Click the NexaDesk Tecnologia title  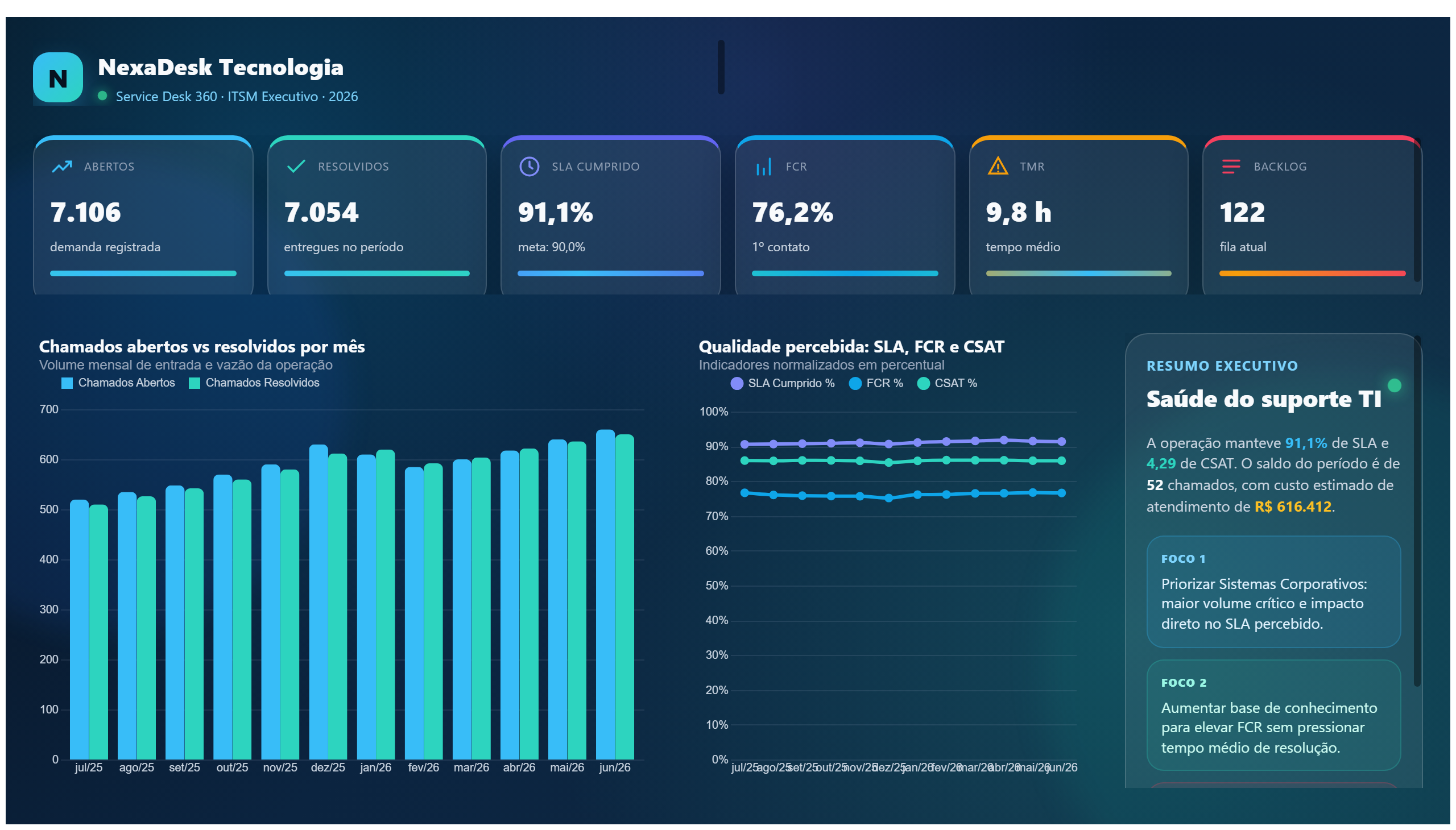click(x=221, y=67)
